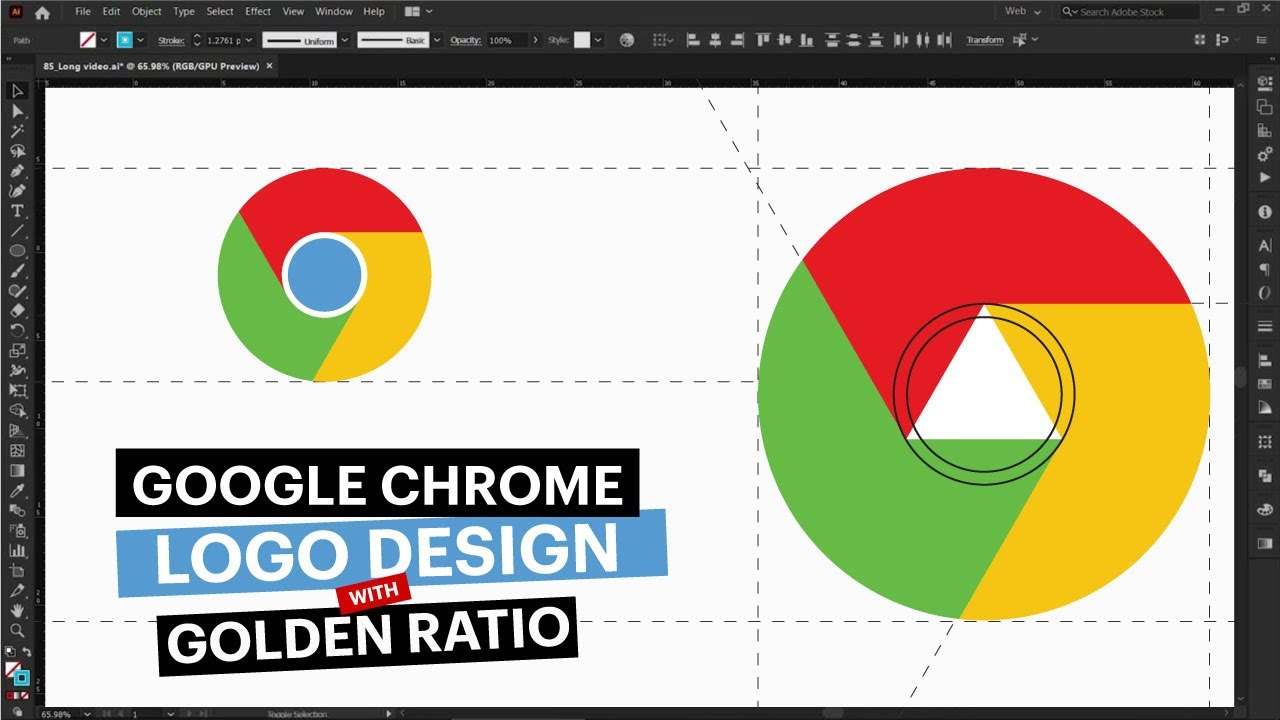Select the Column Graph tool
This screenshot has width=1280, height=720.
(17, 550)
